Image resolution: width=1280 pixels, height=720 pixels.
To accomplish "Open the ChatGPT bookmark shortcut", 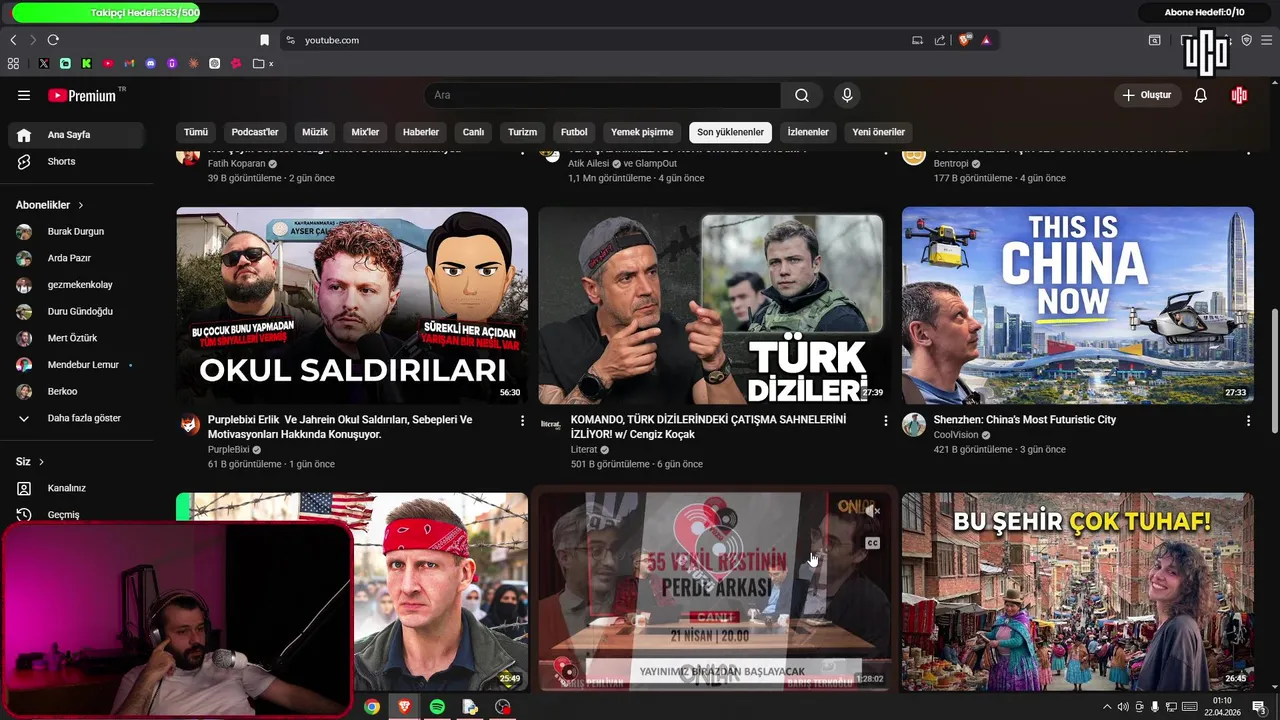I will click(x=215, y=63).
